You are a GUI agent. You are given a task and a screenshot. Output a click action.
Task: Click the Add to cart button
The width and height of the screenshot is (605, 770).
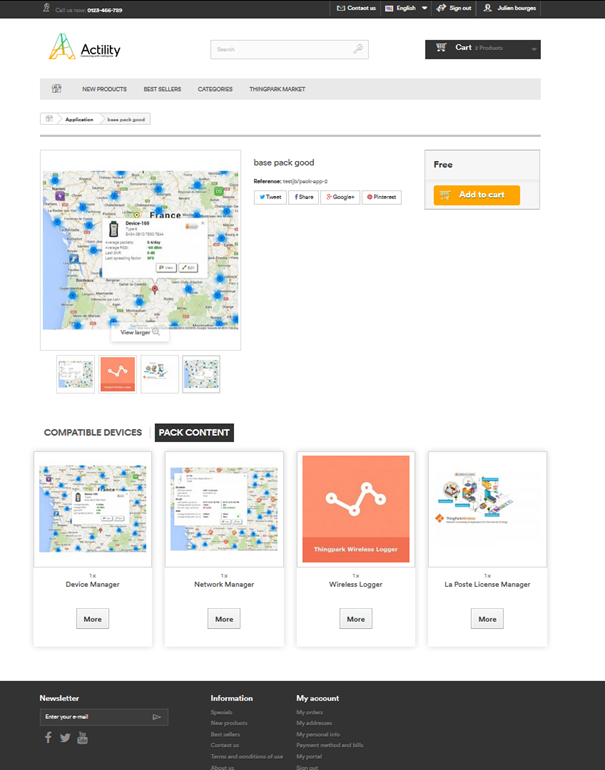[x=476, y=195]
